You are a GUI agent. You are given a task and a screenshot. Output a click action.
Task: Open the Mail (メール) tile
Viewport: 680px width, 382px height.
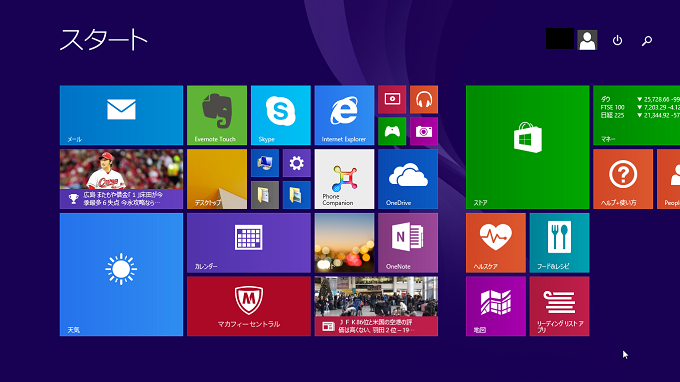(121, 115)
